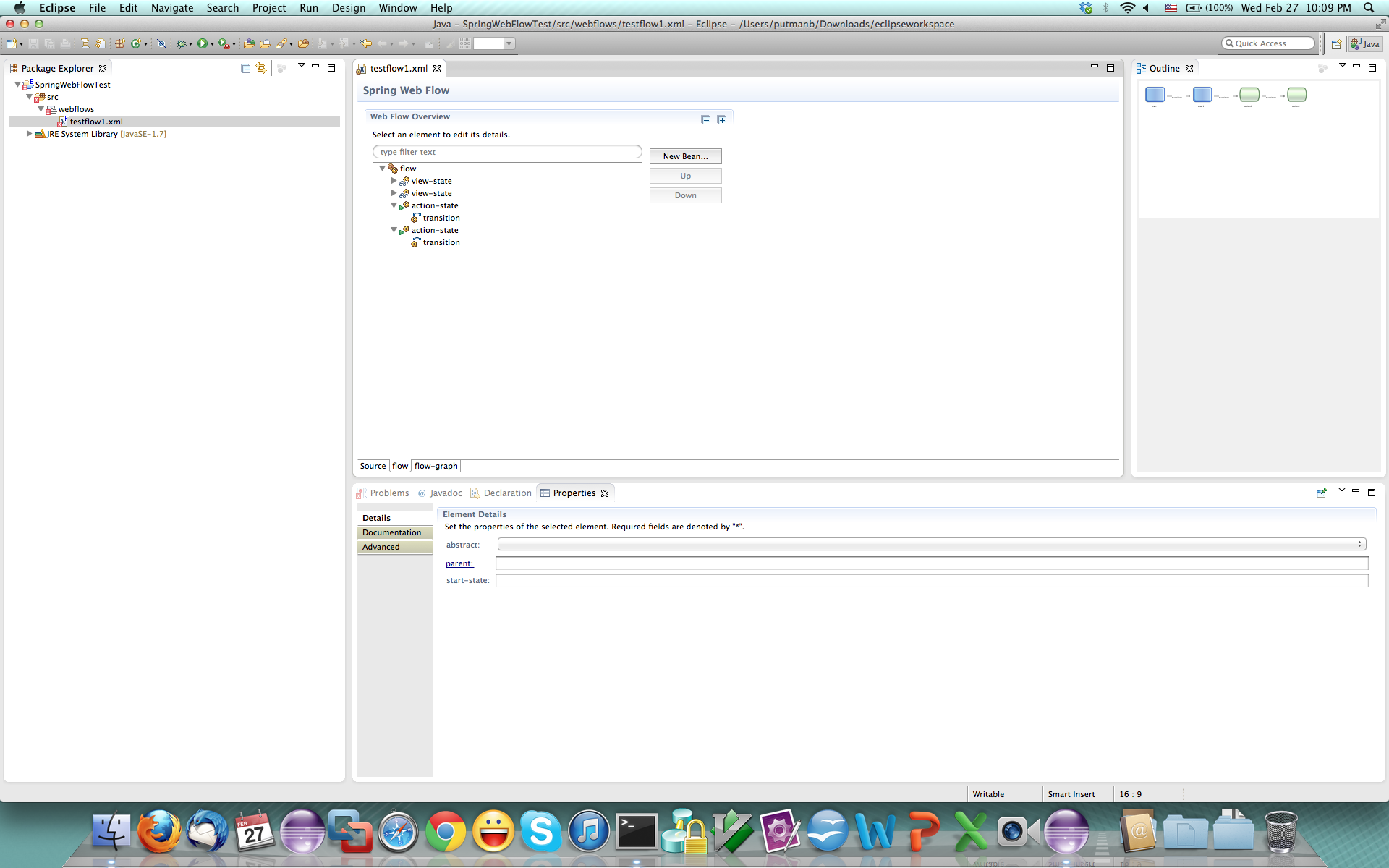Open the Project menu
The width and height of the screenshot is (1389, 868).
269,8
